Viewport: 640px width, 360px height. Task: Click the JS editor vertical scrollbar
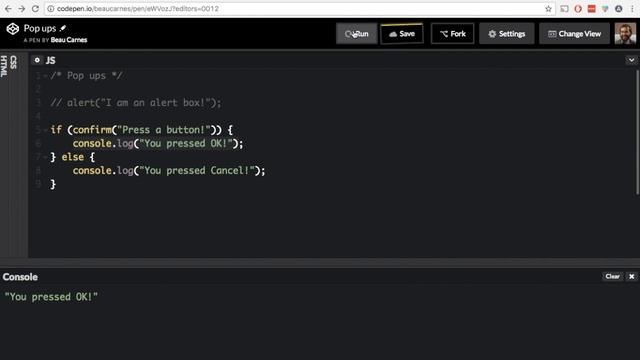point(637,132)
